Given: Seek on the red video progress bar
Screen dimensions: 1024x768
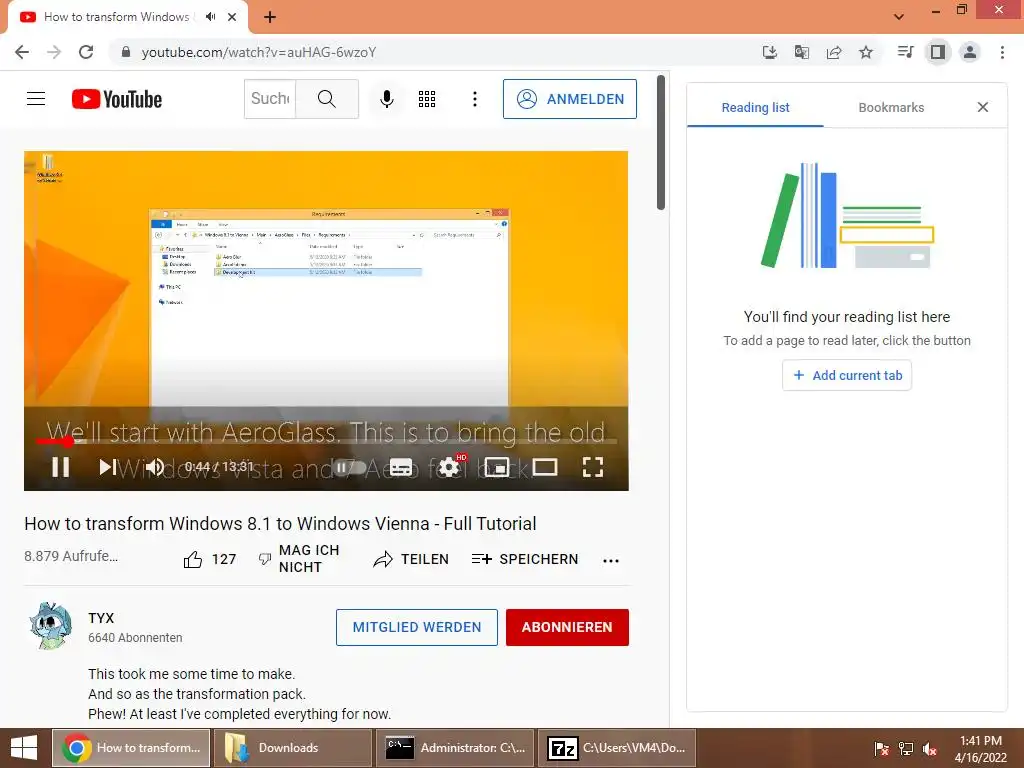Looking at the screenshot, I should [x=327, y=441].
